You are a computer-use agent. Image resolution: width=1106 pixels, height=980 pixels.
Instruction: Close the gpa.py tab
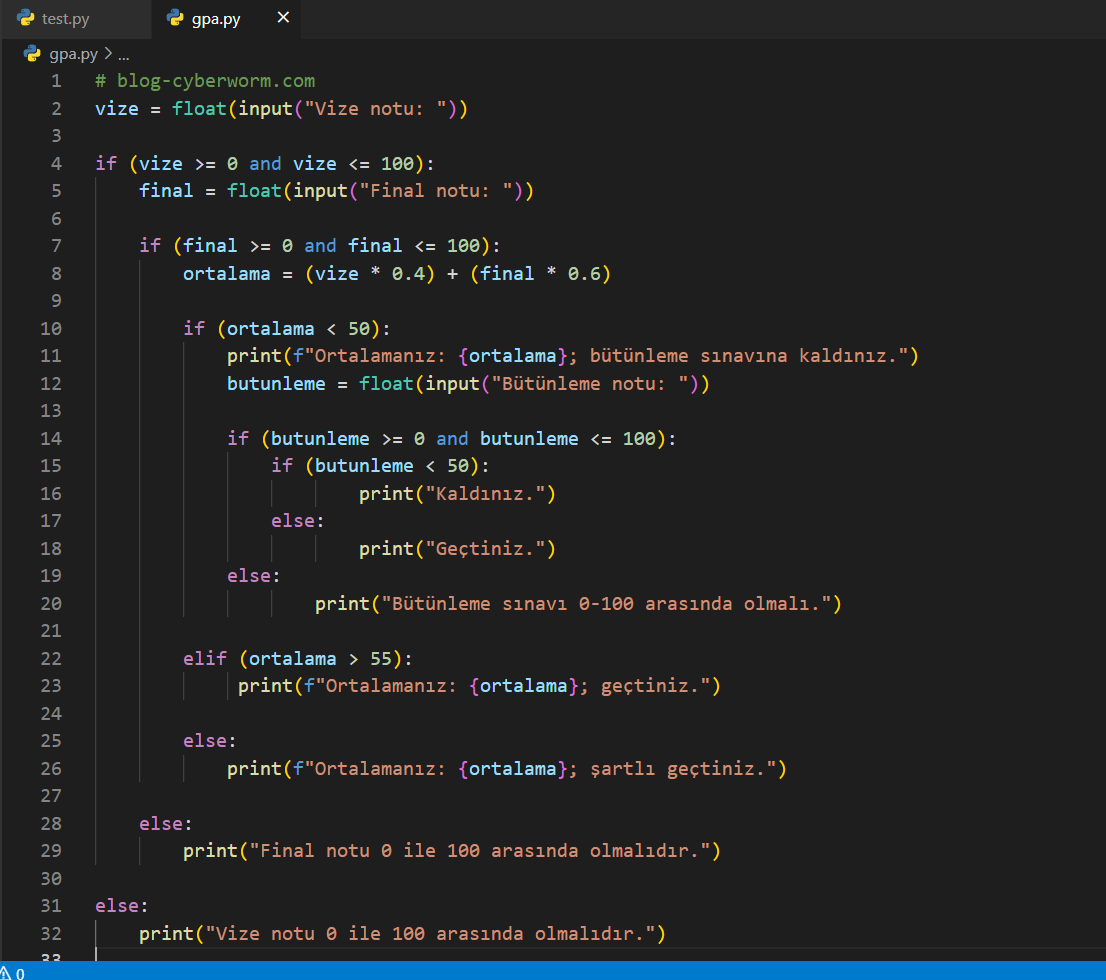[283, 18]
